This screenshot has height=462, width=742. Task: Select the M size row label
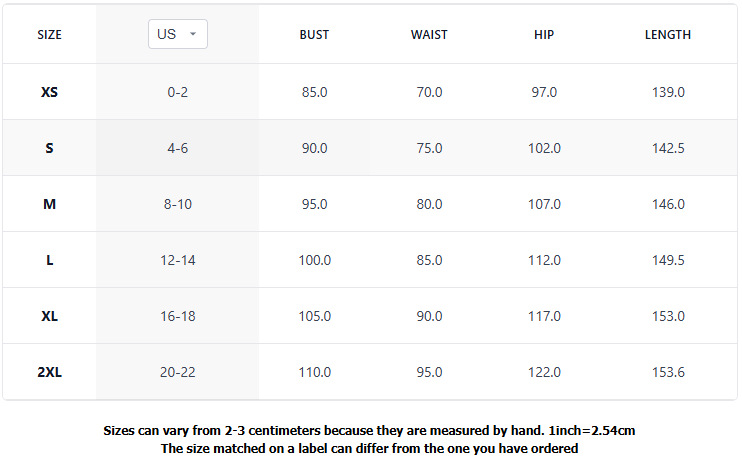coord(49,204)
